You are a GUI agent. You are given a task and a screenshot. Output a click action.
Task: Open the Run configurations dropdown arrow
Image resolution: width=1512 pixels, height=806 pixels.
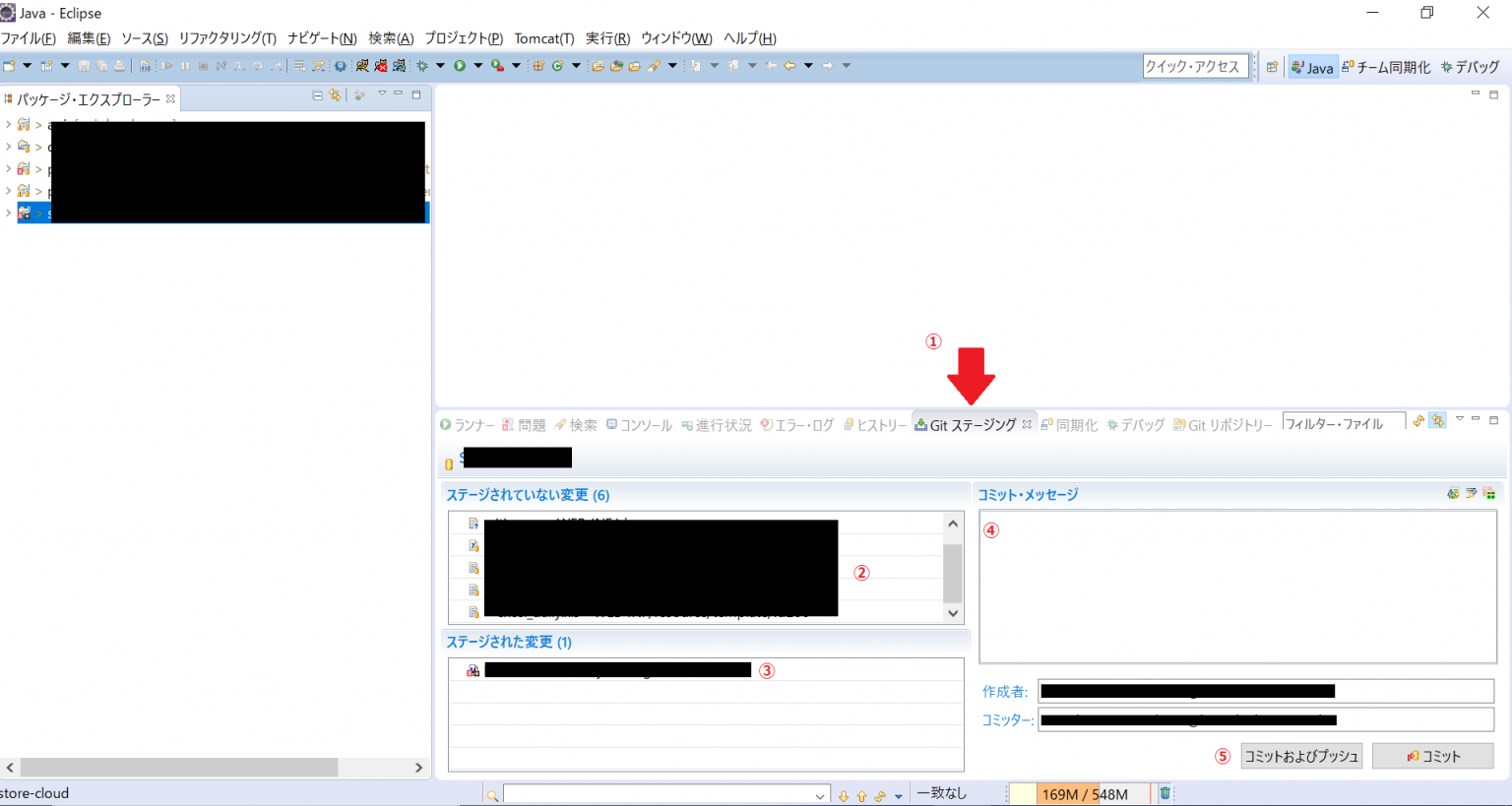[478, 65]
